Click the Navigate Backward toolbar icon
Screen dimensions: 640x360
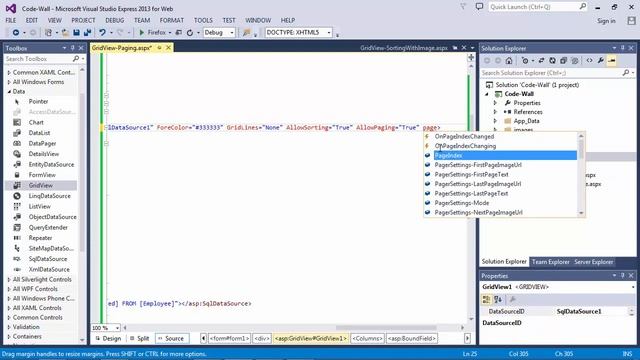pyautogui.click(x=16, y=33)
